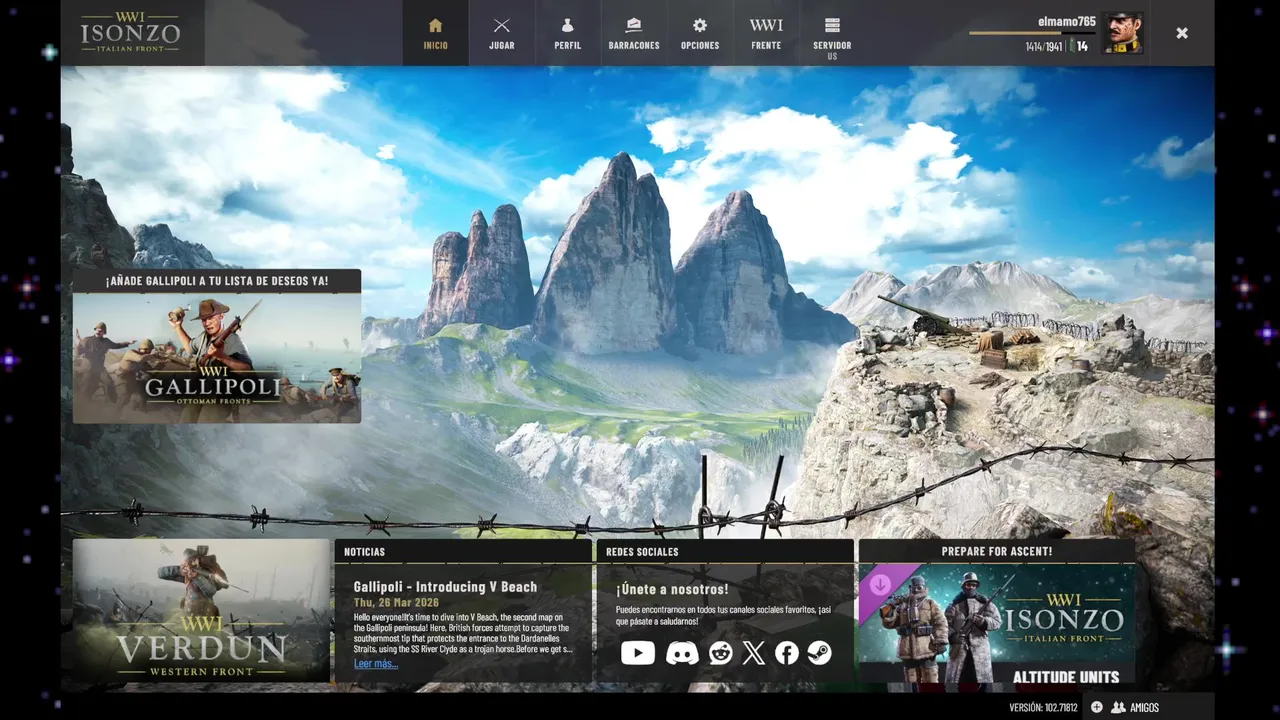1280x720 pixels.
Task: Open the Discord server icon
Action: [x=682, y=653]
